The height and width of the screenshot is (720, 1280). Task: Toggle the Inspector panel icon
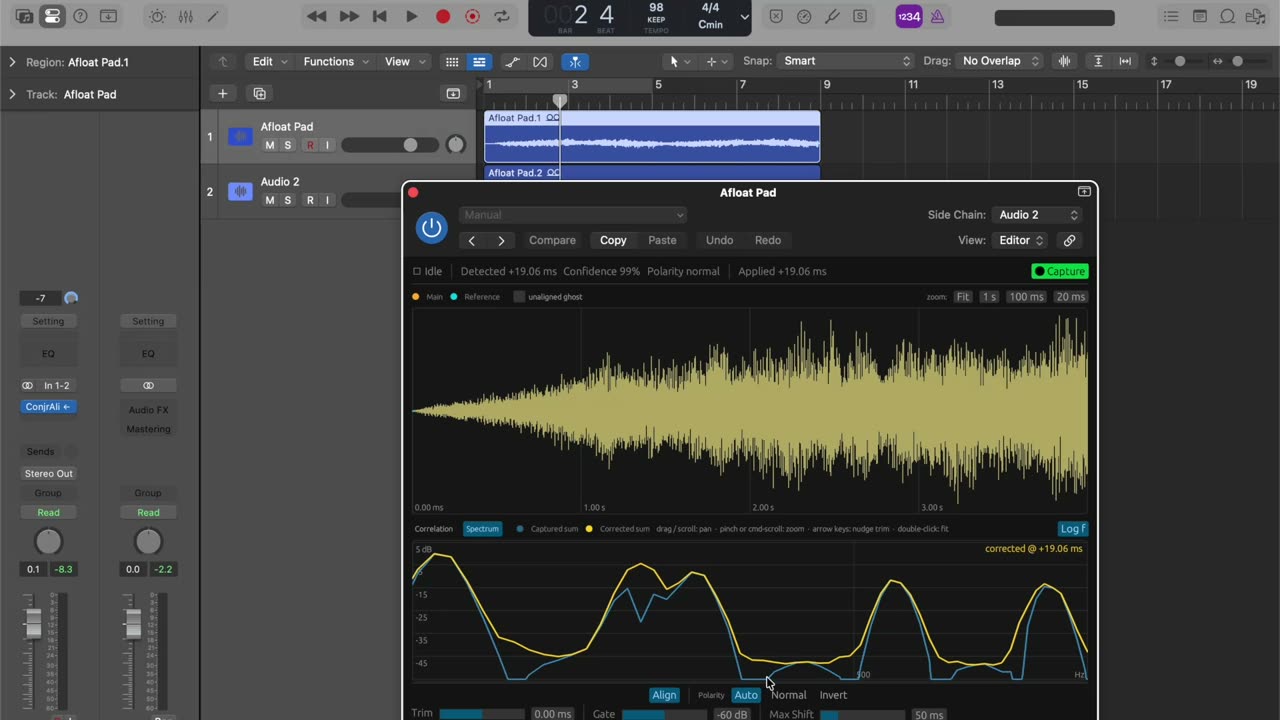(x=52, y=16)
